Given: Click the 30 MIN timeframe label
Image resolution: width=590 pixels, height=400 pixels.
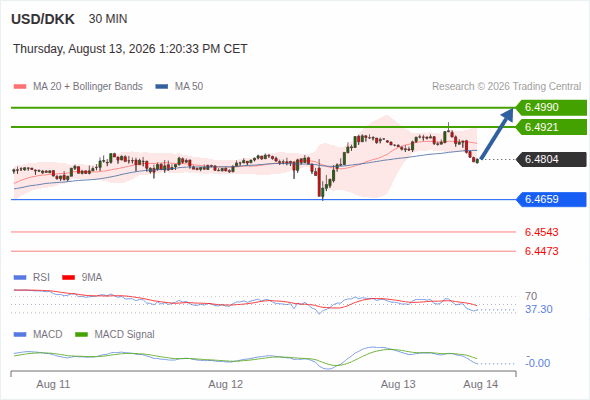Looking at the screenshot, I should [x=108, y=19].
